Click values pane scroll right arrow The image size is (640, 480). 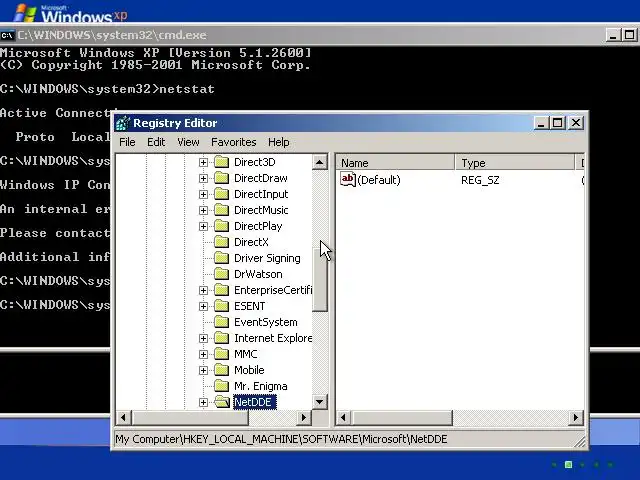(576, 418)
